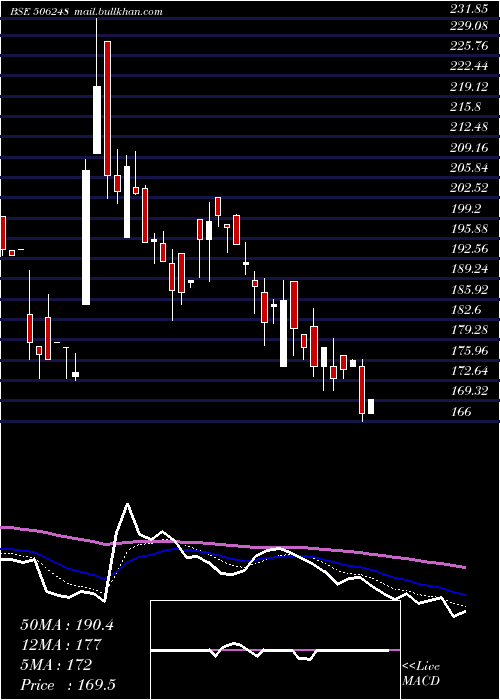Image resolution: width=500 pixels, height=700 pixels.
Task: Click the 202.52 price axis label
Action: tap(469, 188)
